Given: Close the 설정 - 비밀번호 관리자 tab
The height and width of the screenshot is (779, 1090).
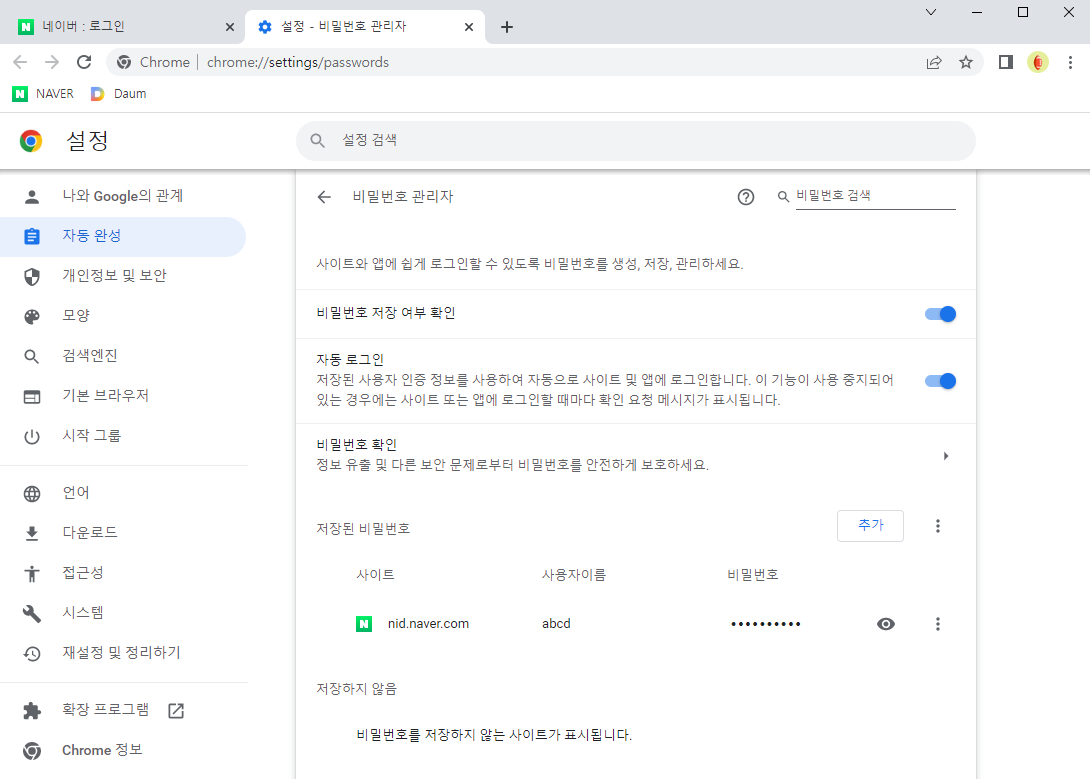Looking at the screenshot, I should (469, 27).
